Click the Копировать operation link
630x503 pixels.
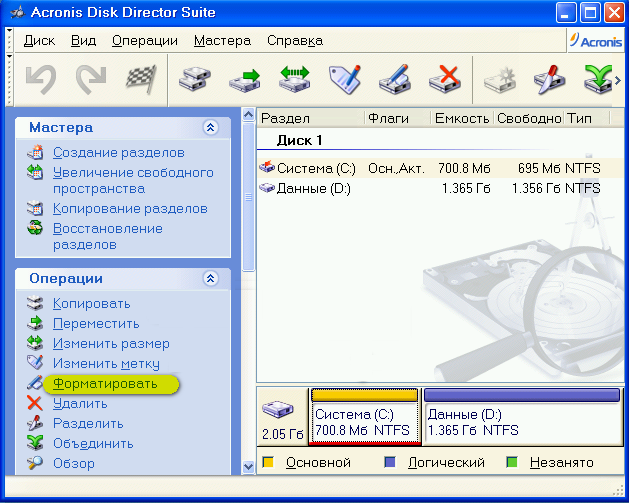point(92,304)
